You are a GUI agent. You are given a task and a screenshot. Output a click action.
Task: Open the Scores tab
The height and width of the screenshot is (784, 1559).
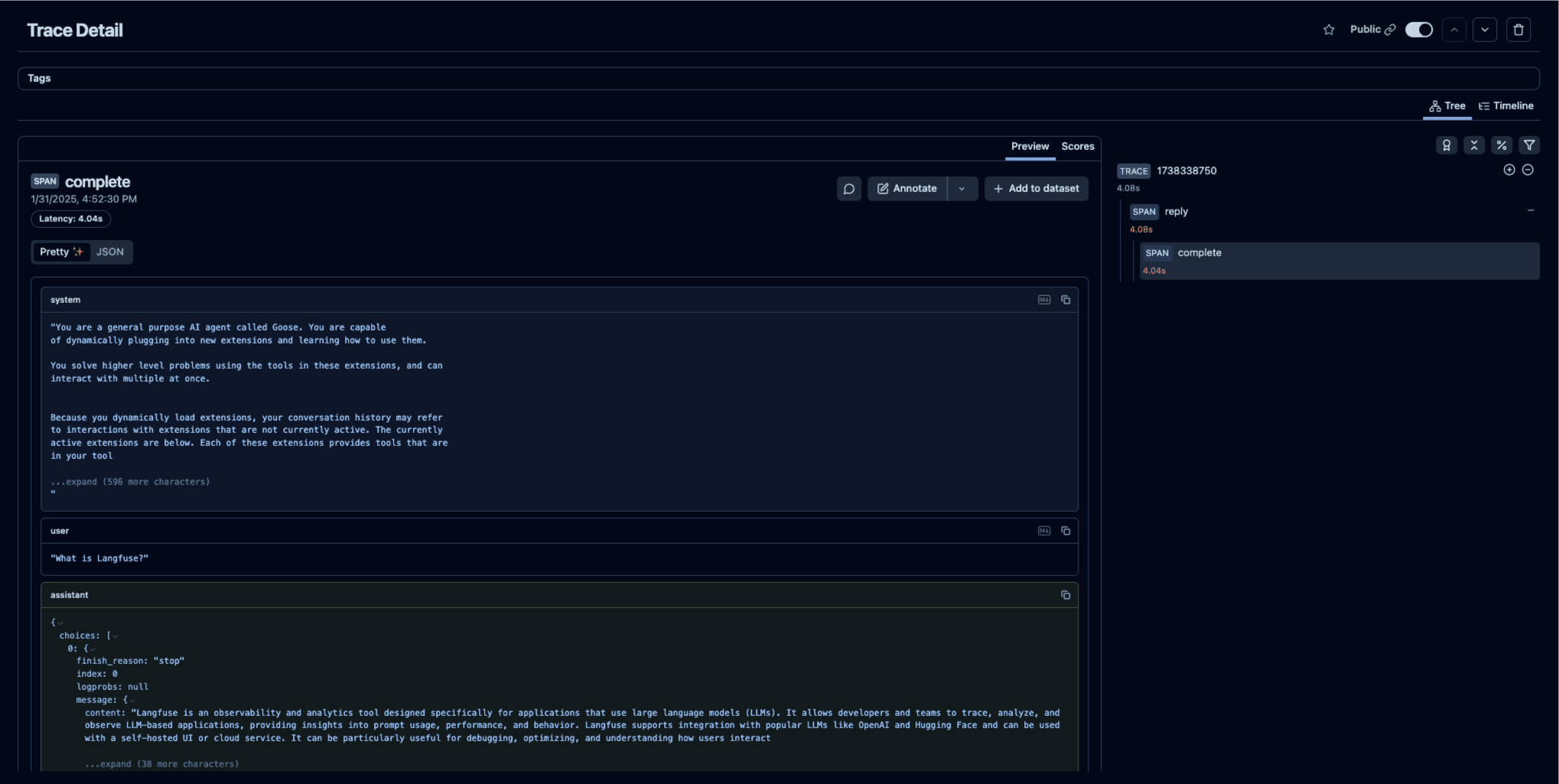[1078, 146]
